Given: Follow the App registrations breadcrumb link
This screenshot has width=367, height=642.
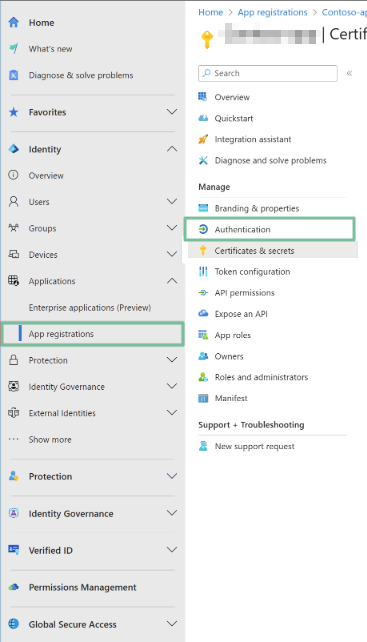Looking at the screenshot, I should (272, 12).
